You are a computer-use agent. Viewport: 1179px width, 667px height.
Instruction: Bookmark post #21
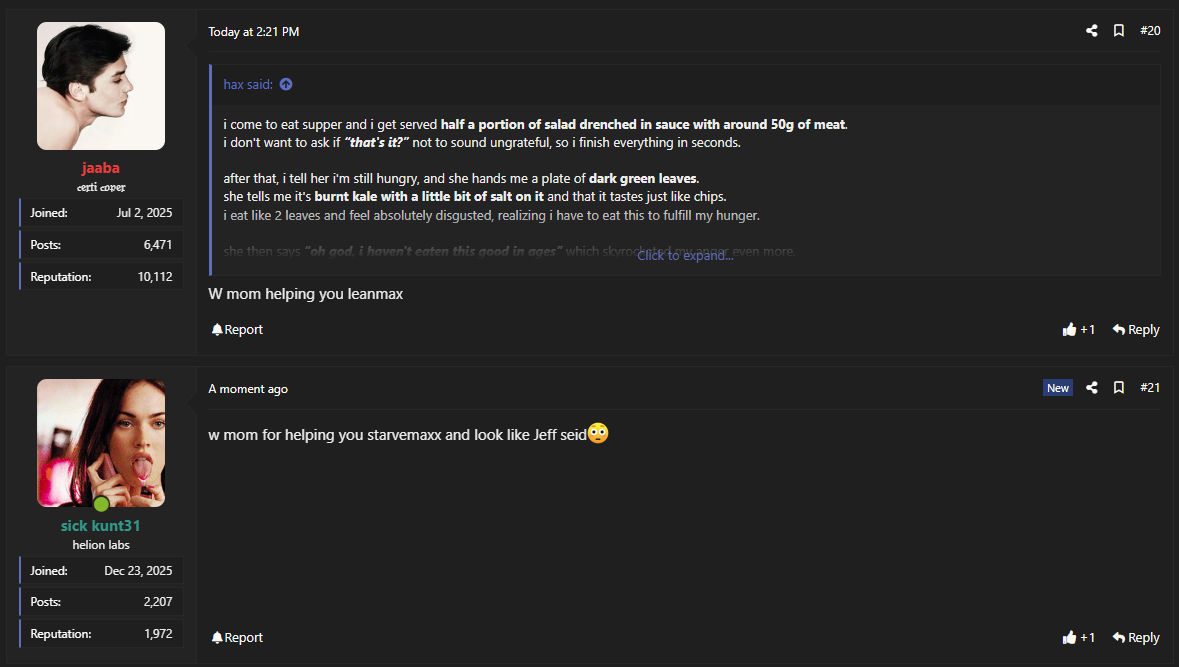[x=1119, y=388]
